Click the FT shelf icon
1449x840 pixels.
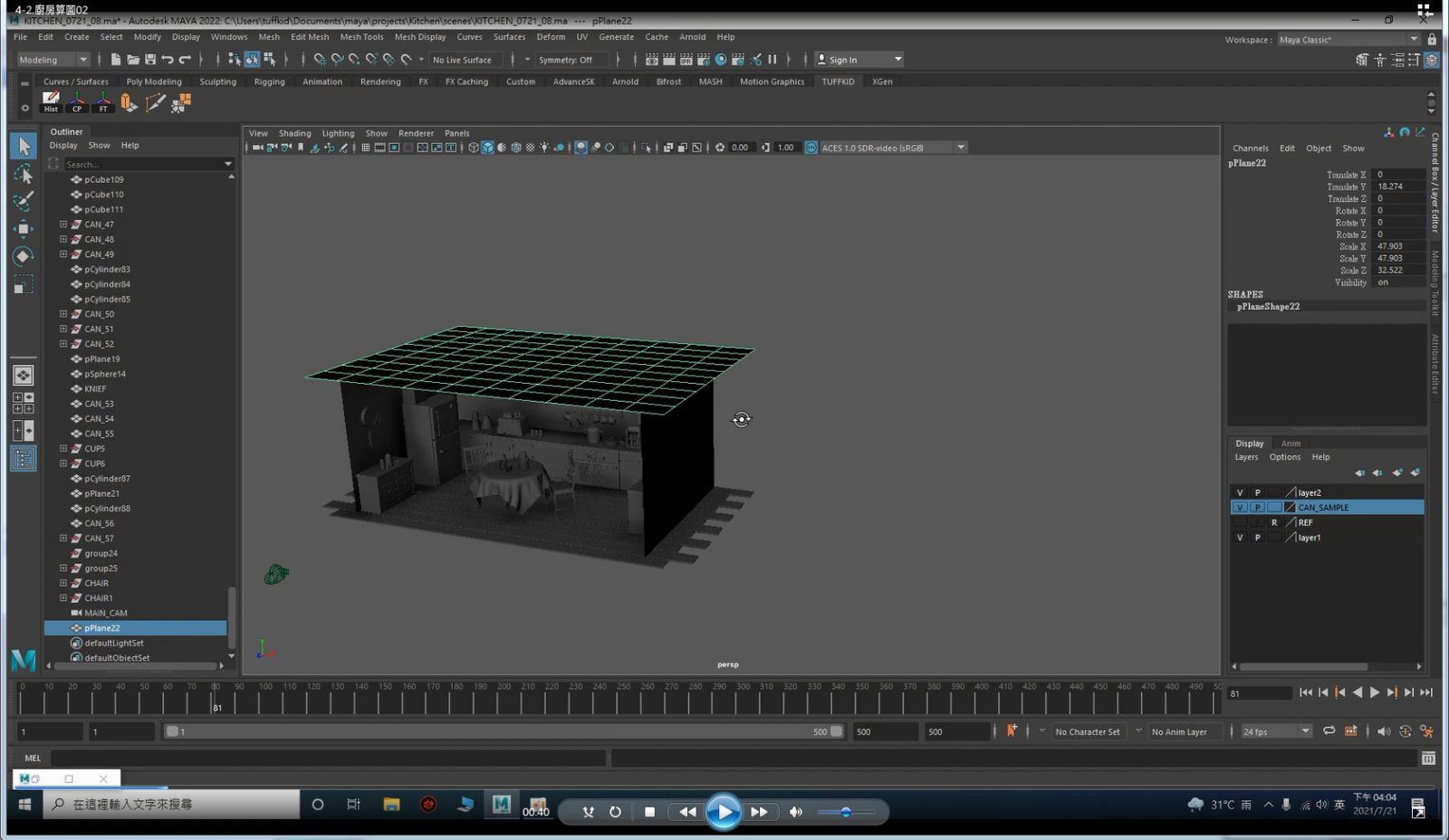click(103, 102)
